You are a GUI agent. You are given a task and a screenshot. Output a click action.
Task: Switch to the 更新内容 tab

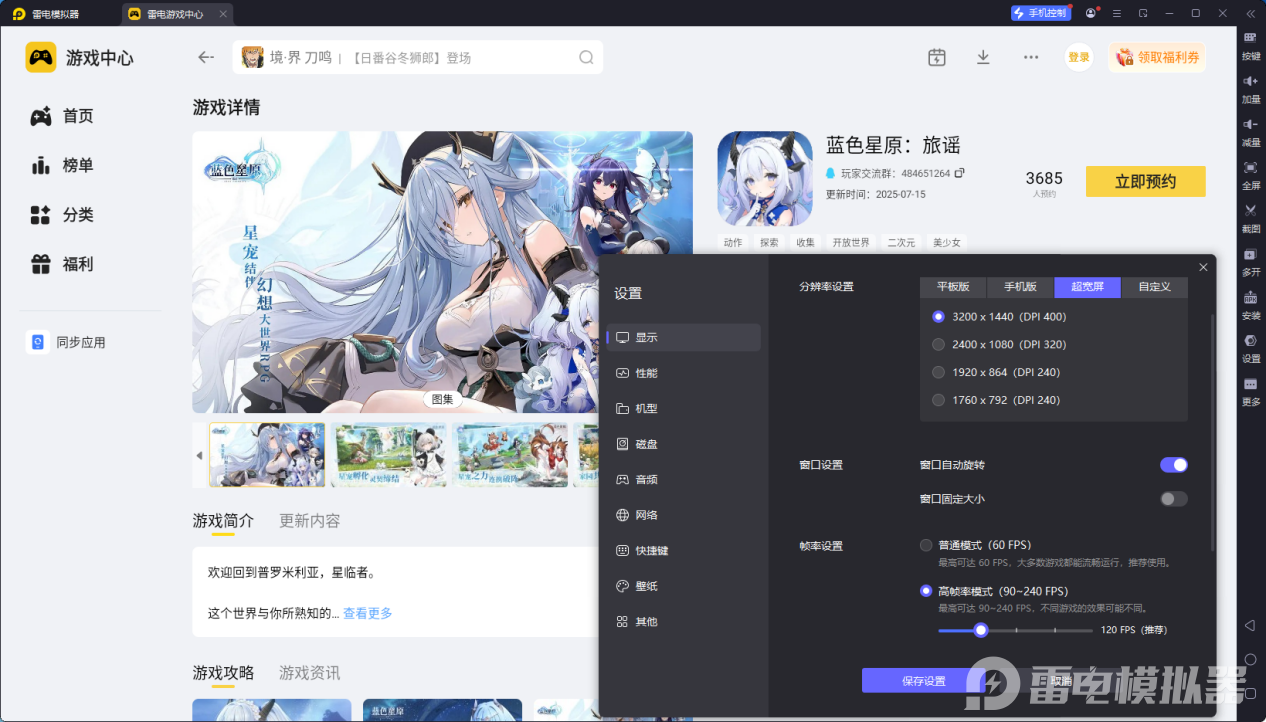coord(310,521)
